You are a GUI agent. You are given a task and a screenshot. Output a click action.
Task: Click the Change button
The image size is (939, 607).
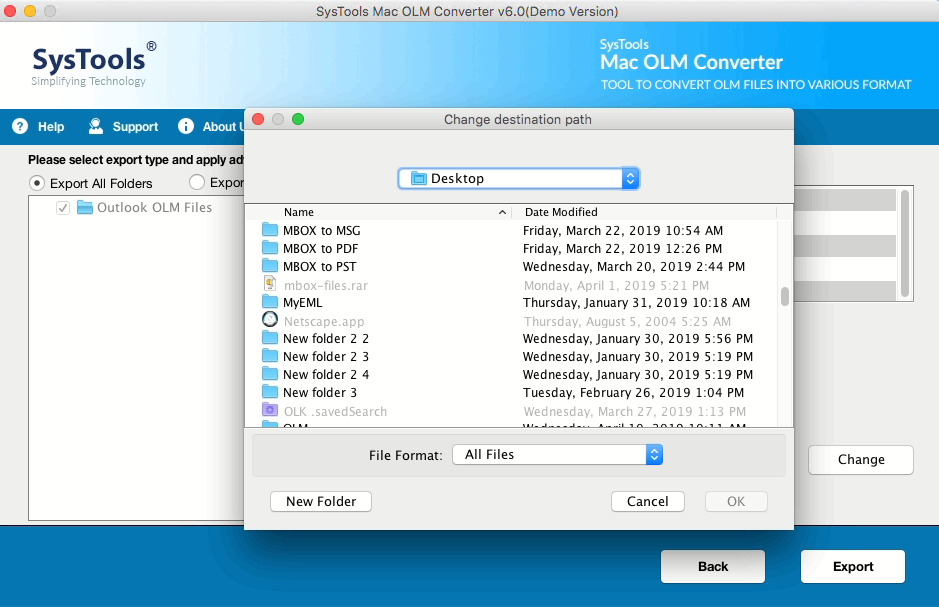(861, 460)
